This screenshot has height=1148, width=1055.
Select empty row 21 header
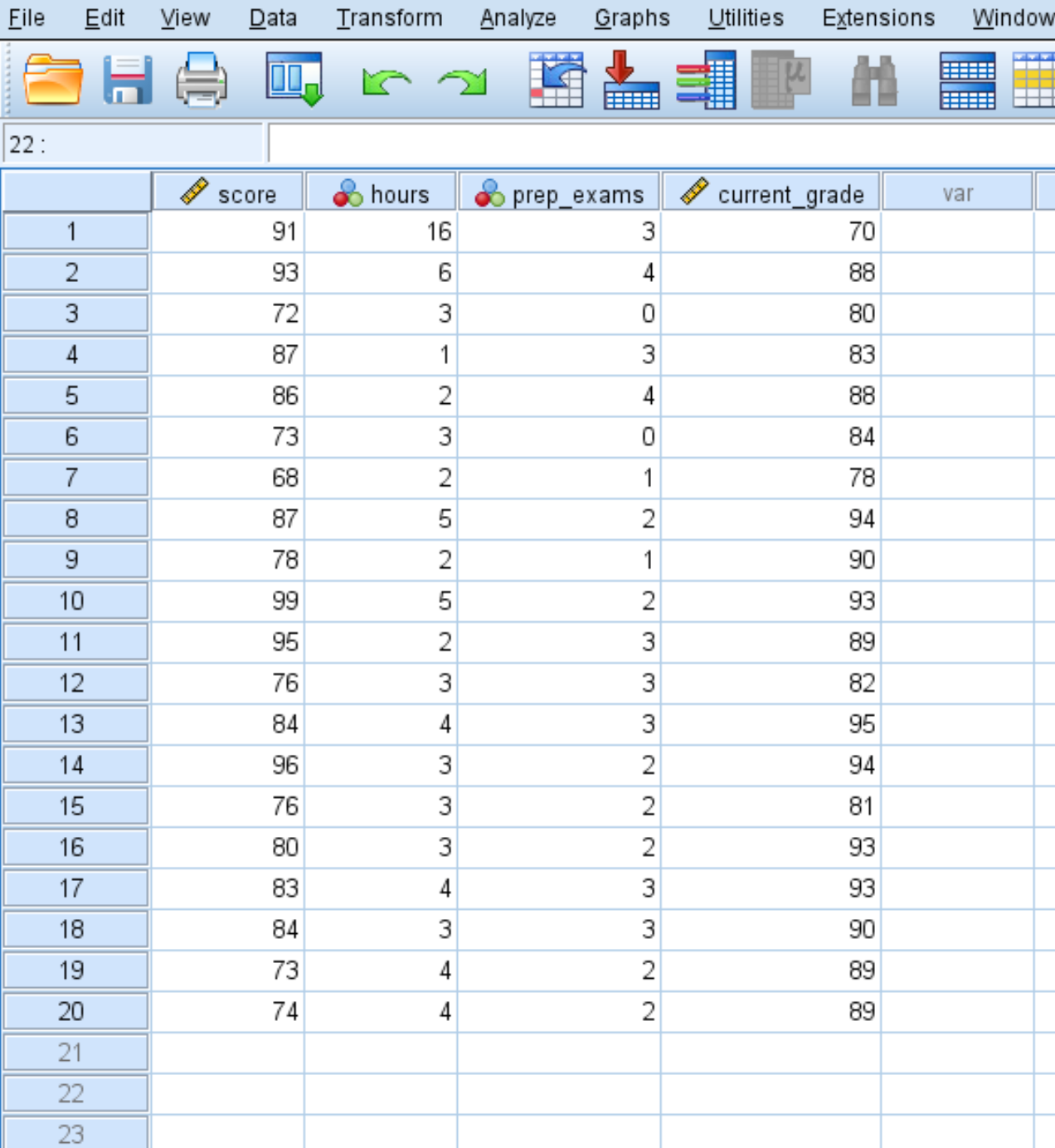point(76,1053)
